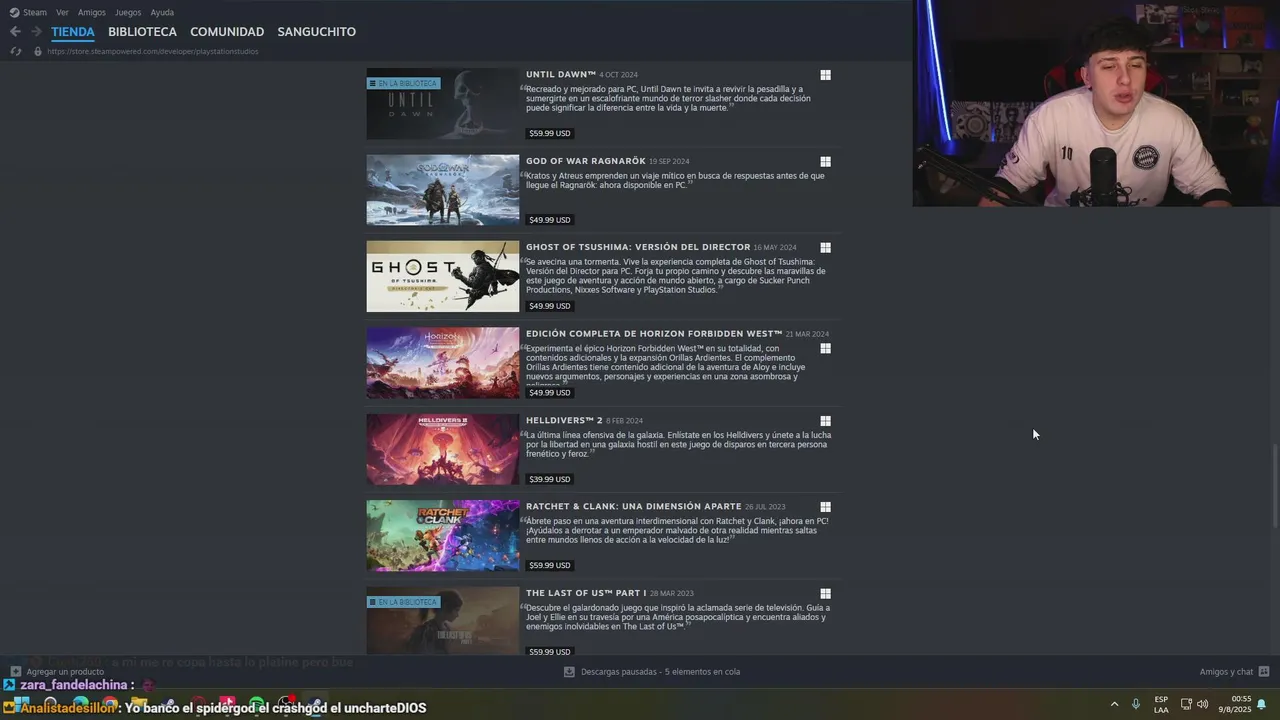Image resolution: width=1280 pixels, height=720 pixels.
Task: Switch to the TIENDA tab
Action: click(x=73, y=32)
